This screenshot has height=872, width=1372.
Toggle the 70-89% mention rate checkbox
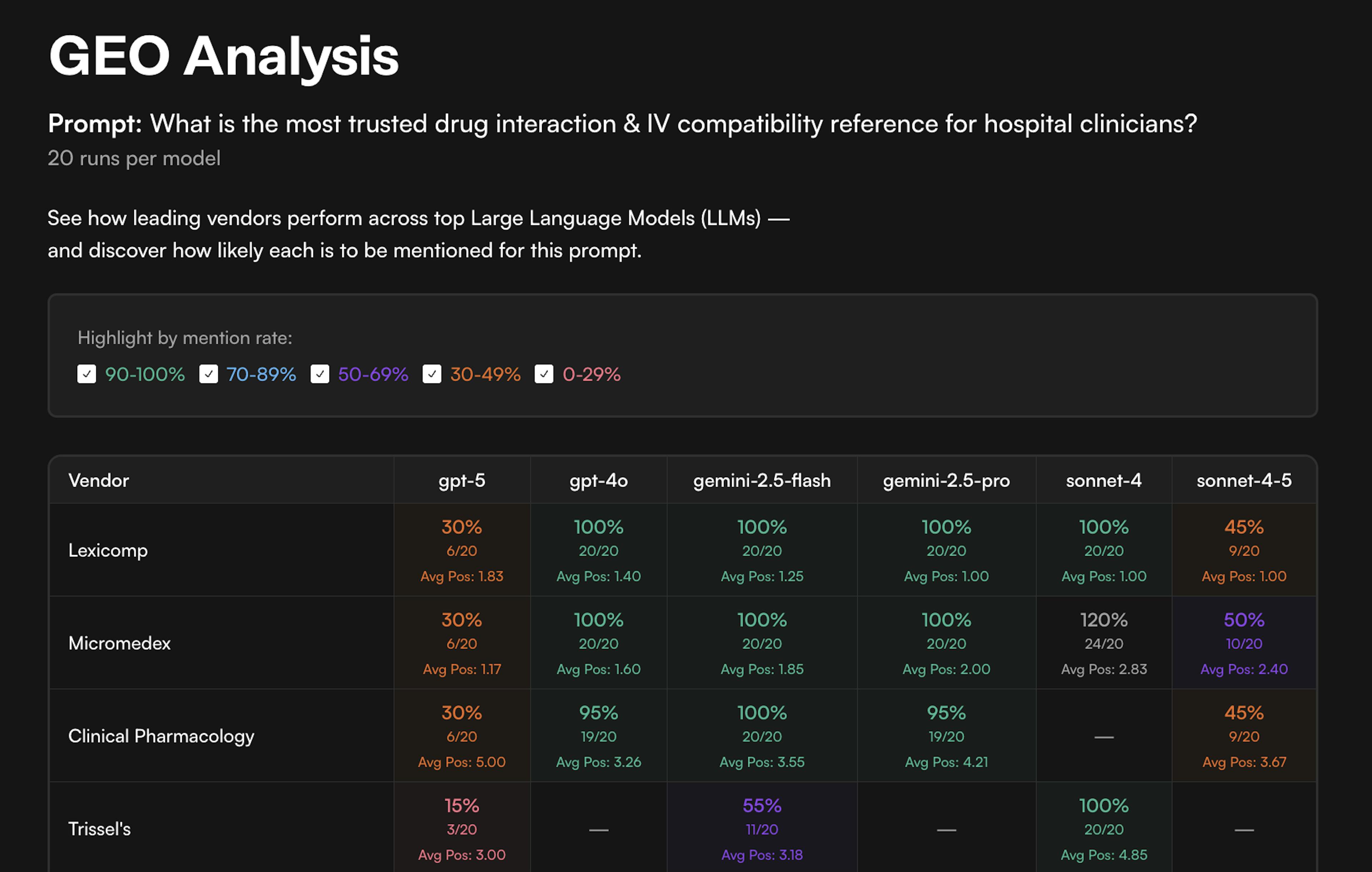point(209,375)
